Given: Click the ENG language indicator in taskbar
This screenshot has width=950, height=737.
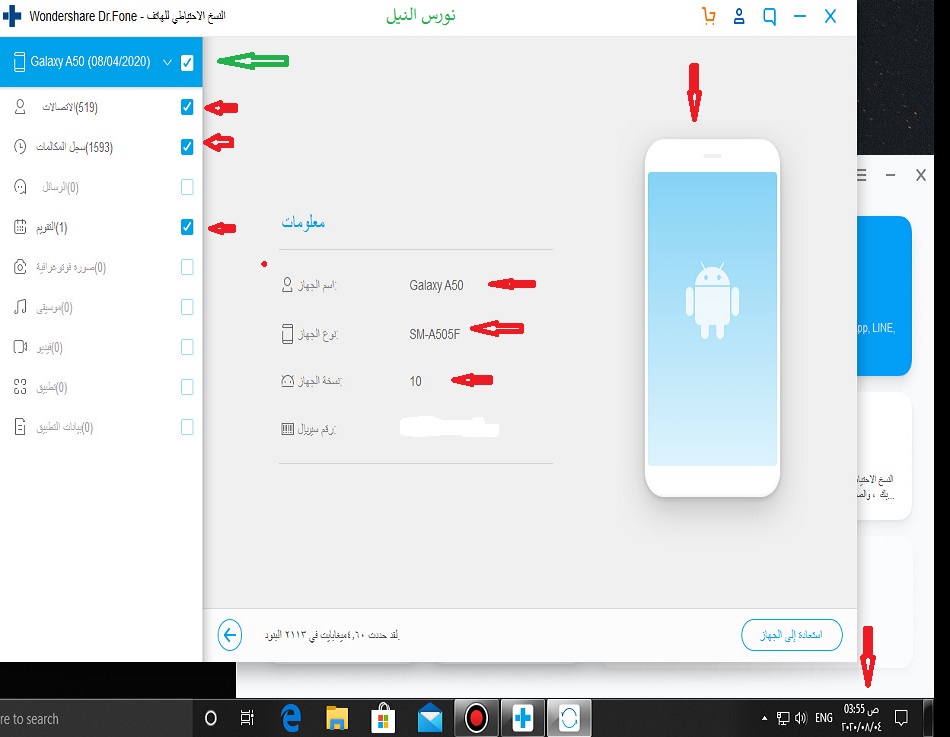Looking at the screenshot, I should pos(824,718).
